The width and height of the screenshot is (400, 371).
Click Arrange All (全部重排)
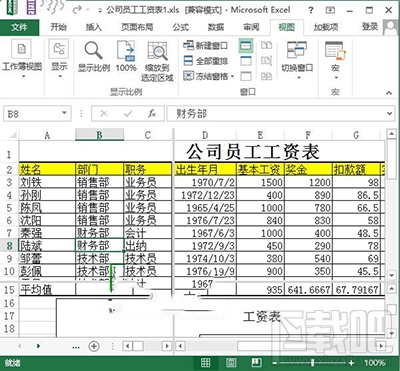pyautogui.click(x=205, y=61)
